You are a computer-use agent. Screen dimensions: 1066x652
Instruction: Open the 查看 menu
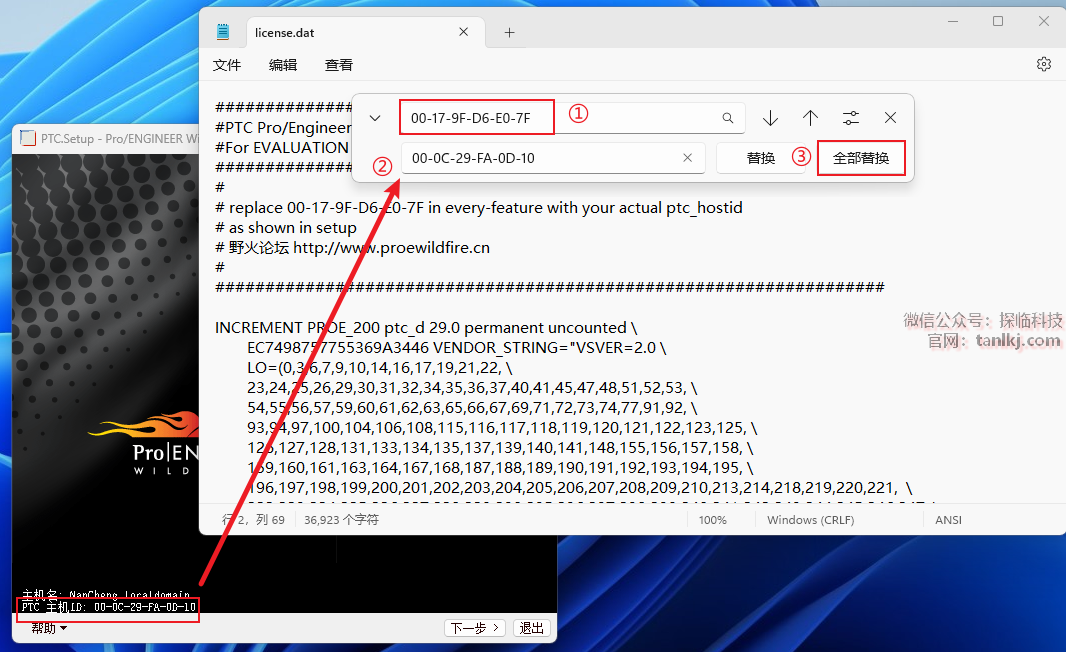tap(339, 65)
